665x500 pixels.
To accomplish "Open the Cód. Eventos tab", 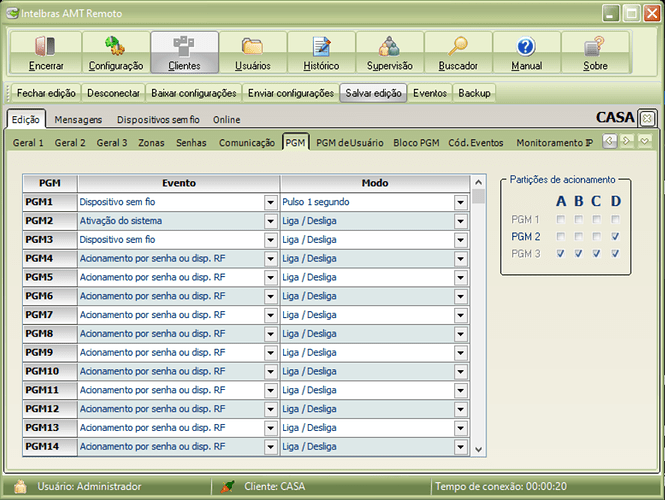I will coord(476,143).
